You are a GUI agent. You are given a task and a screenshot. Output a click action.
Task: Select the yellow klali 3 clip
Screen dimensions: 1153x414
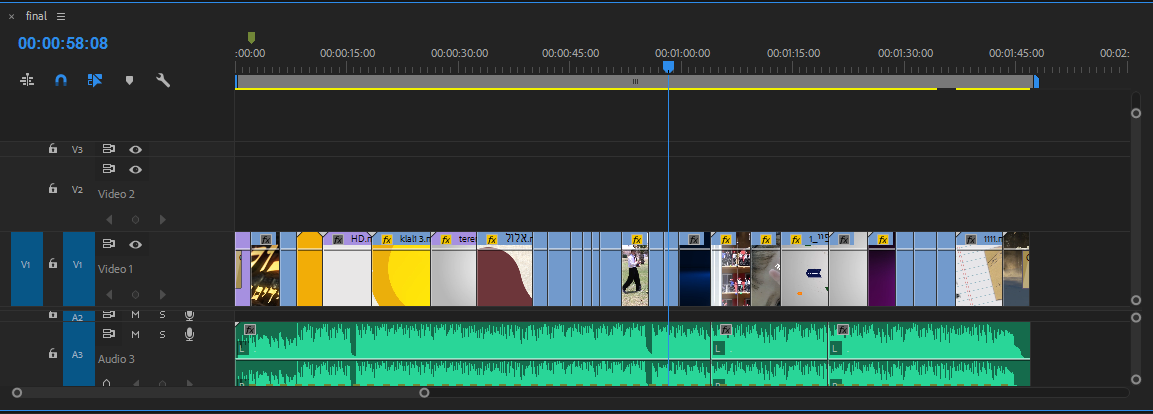coord(401,269)
